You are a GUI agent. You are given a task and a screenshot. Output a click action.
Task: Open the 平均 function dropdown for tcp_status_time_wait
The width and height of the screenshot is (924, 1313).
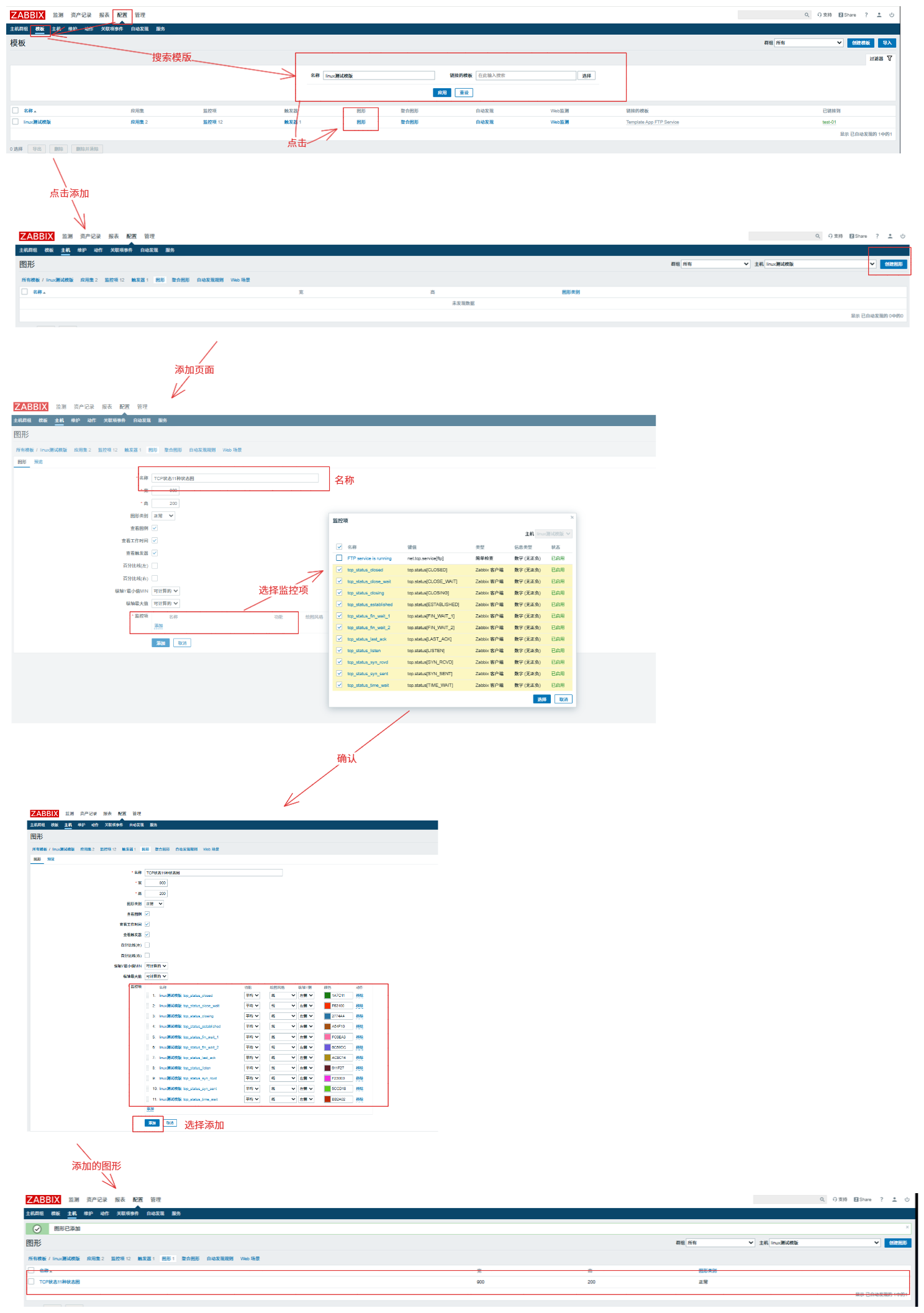click(252, 1099)
